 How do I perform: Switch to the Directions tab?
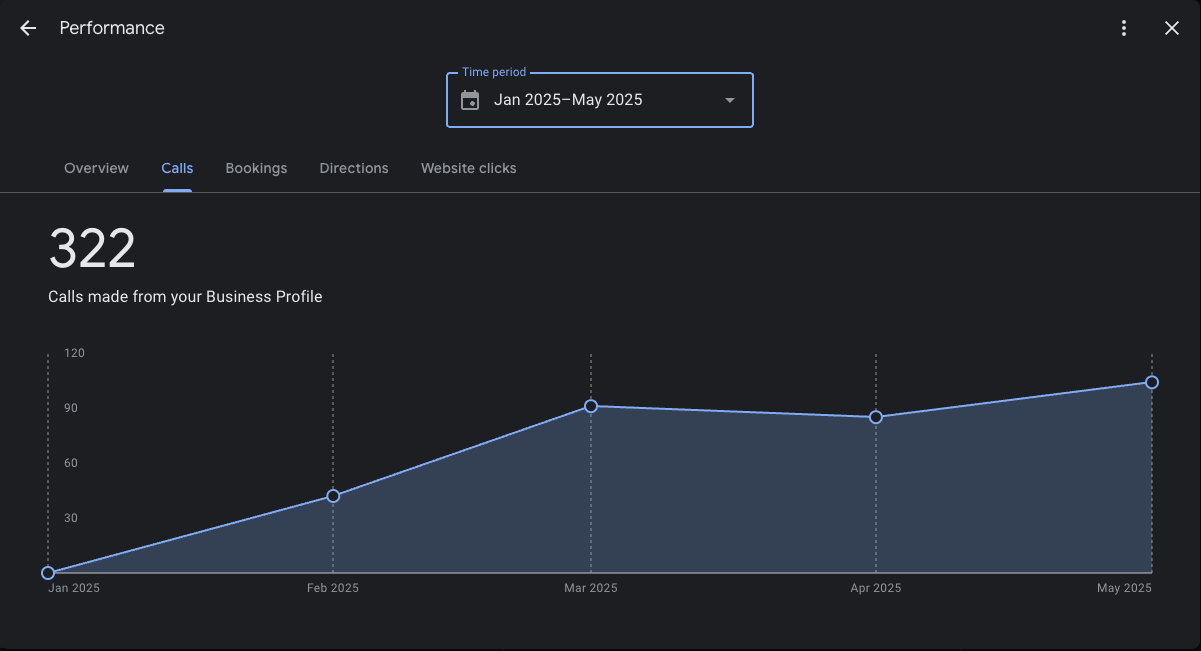coord(354,168)
